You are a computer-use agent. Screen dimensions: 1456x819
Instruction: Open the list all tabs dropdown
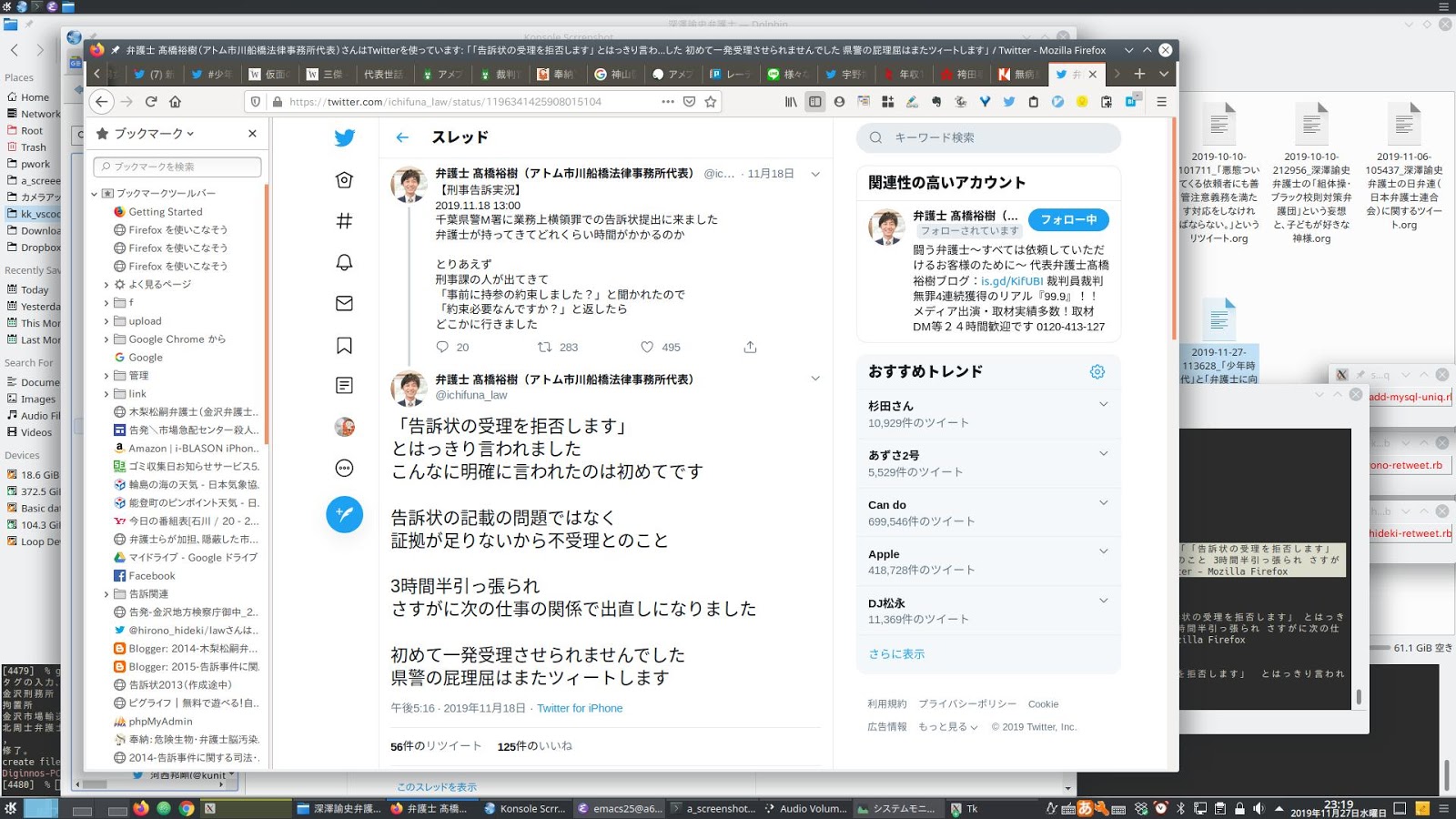(1163, 74)
